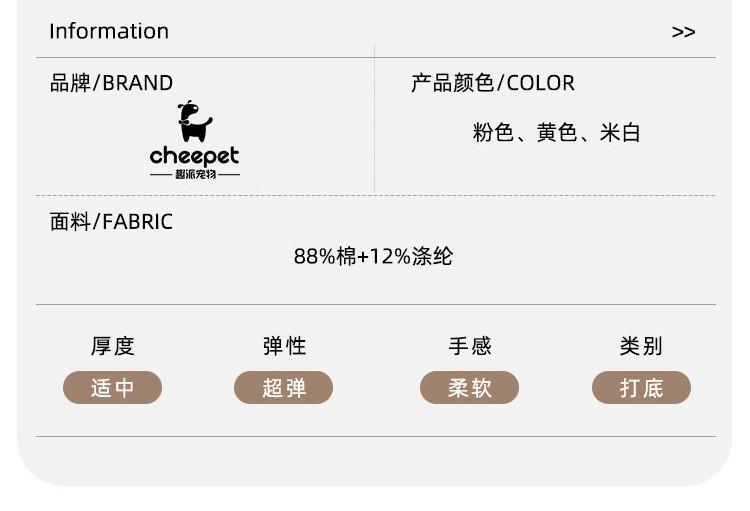Select the 适中 thickness pill

point(112,388)
